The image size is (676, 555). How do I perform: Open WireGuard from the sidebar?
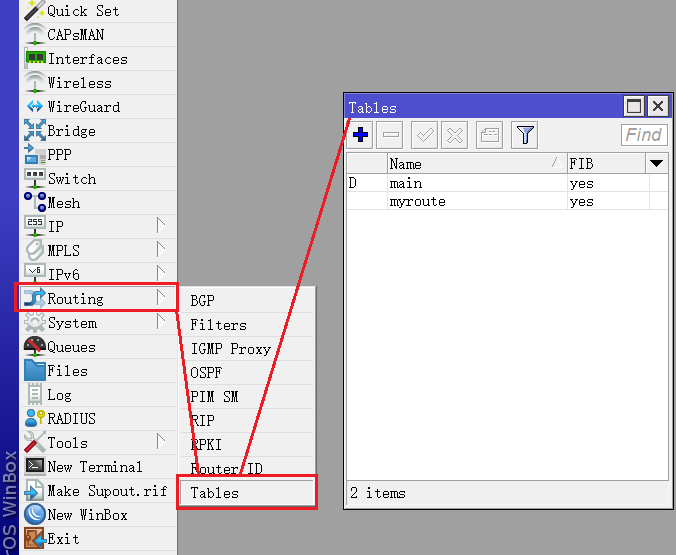click(83, 107)
